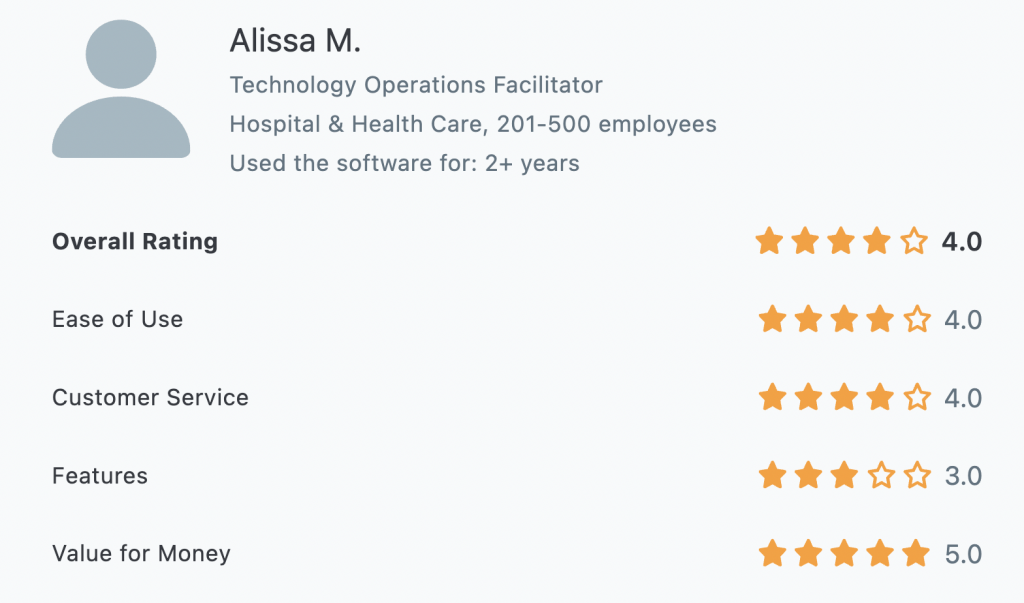Image resolution: width=1024 pixels, height=603 pixels.
Task: Click the third star in Ease of Use
Action: [844, 320]
